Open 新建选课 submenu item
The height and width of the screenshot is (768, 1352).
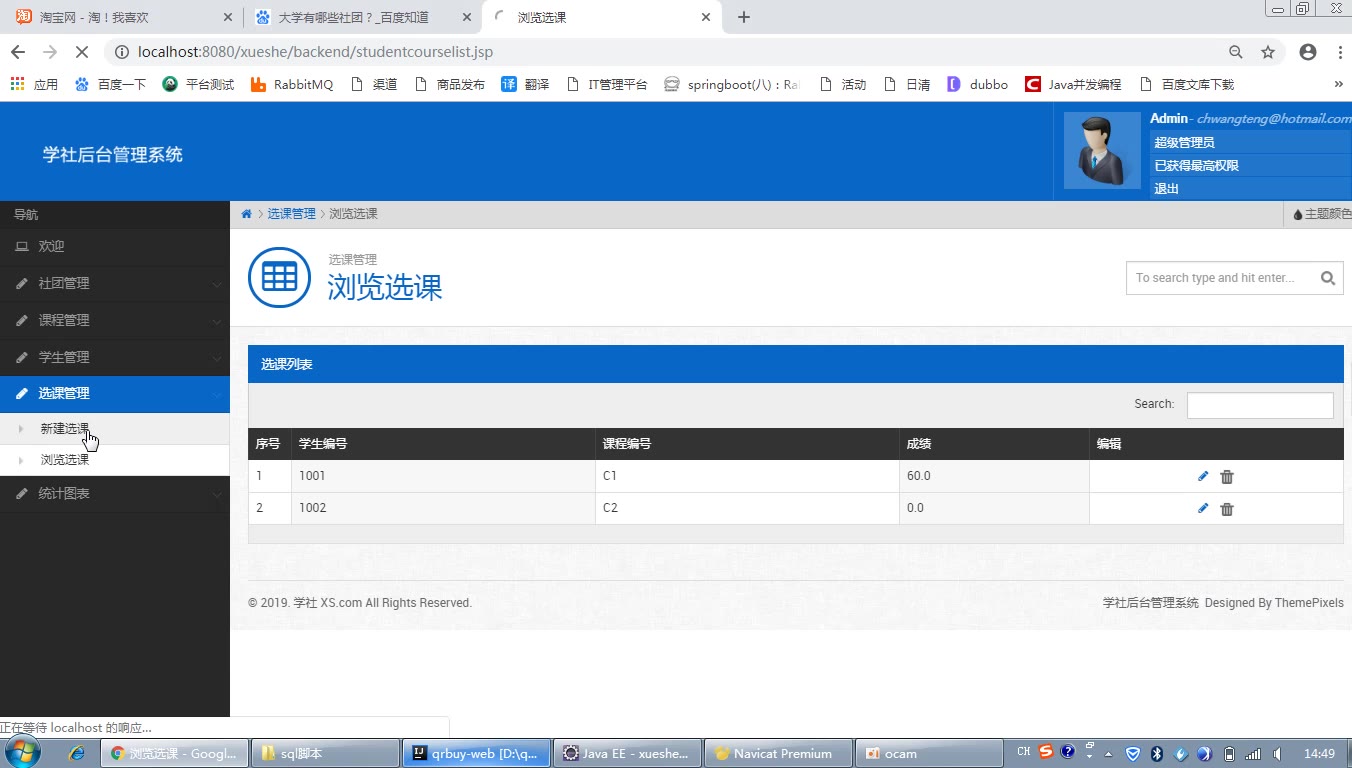(x=115, y=428)
